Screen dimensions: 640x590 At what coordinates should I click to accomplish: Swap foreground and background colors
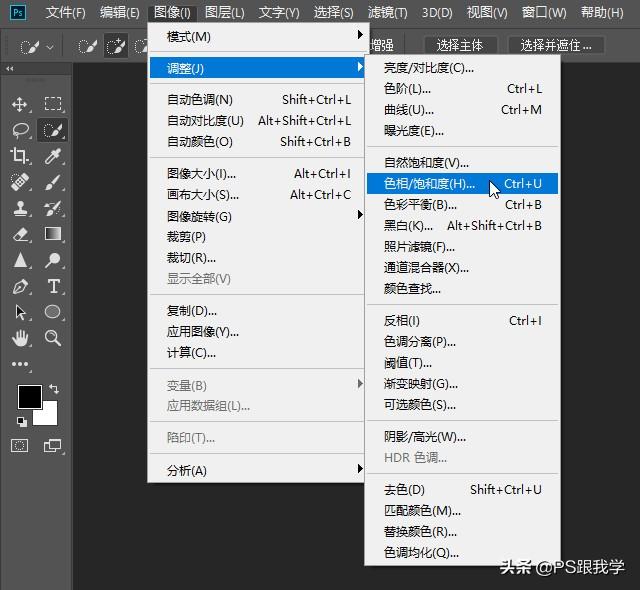click(x=54, y=389)
